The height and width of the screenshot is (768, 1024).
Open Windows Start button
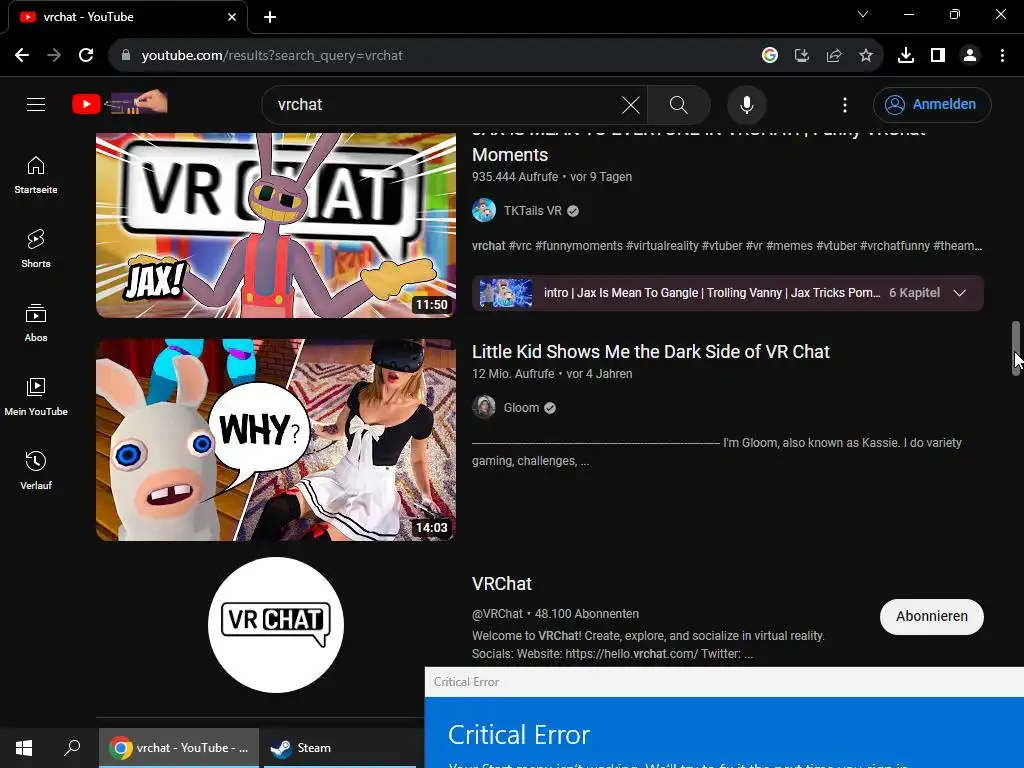24,748
